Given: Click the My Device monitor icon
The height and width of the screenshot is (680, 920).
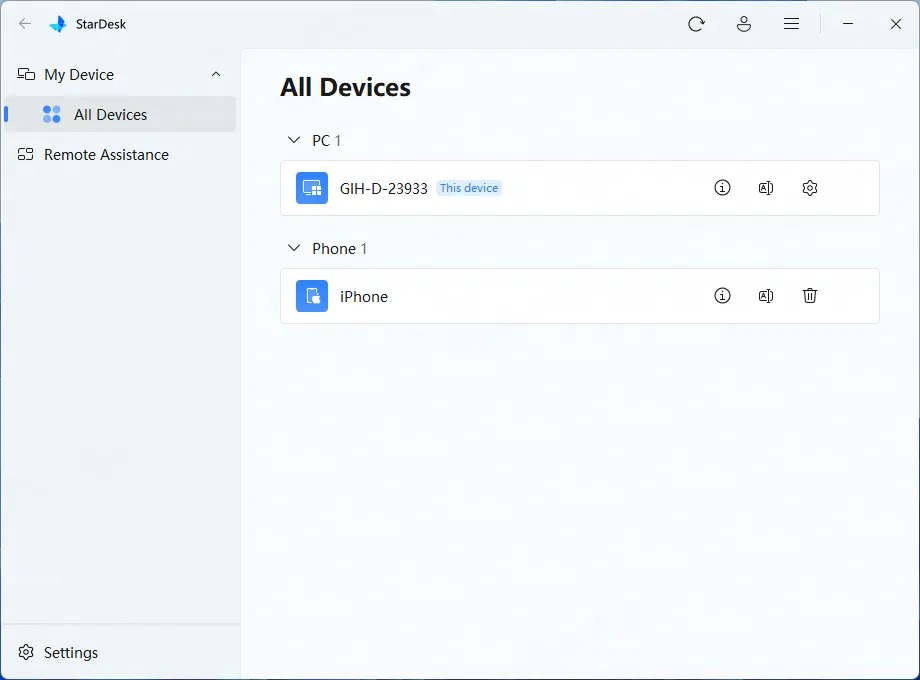Looking at the screenshot, I should (26, 74).
